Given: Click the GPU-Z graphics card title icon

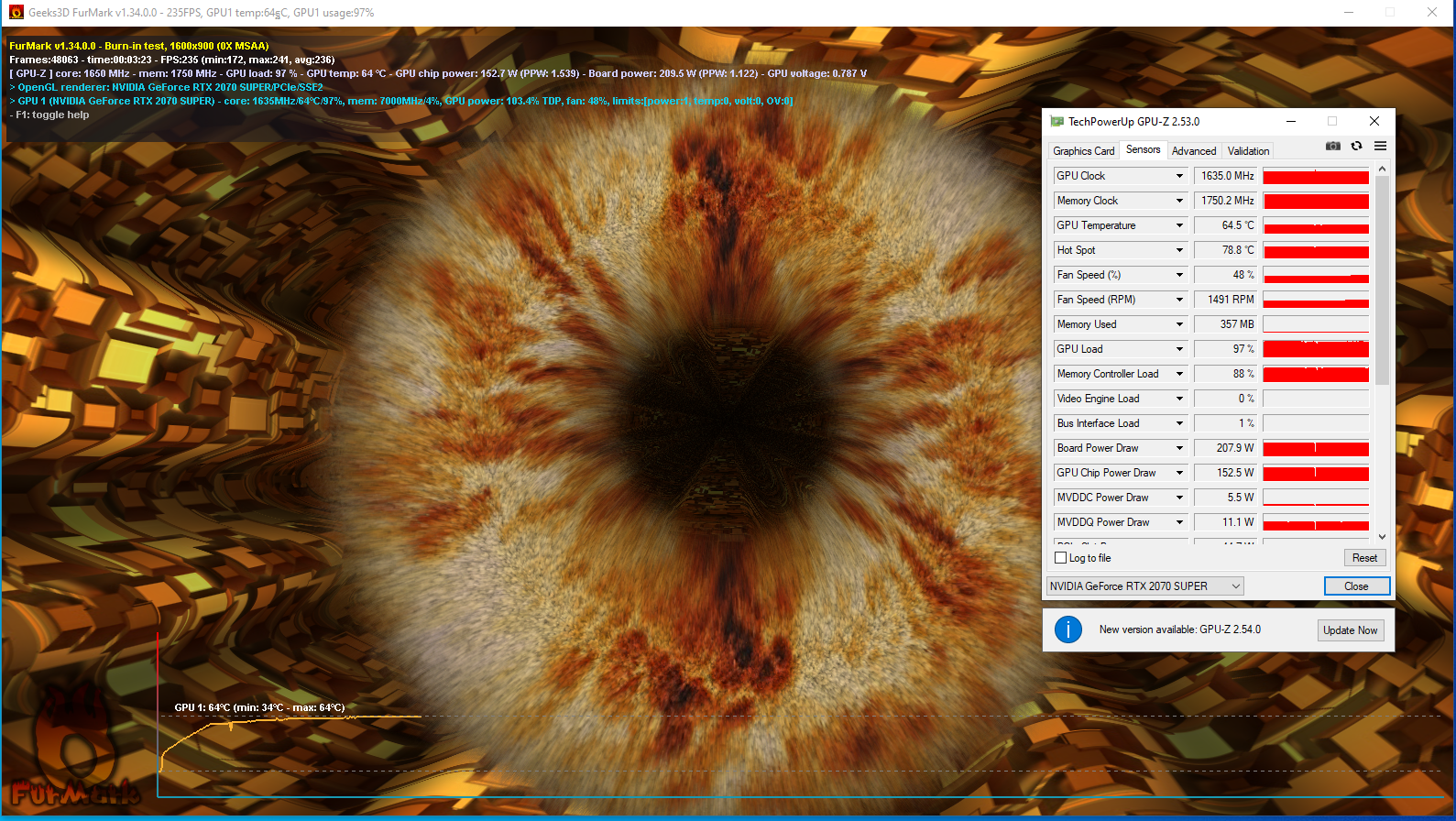Looking at the screenshot, I should (x=1056, y=122).
